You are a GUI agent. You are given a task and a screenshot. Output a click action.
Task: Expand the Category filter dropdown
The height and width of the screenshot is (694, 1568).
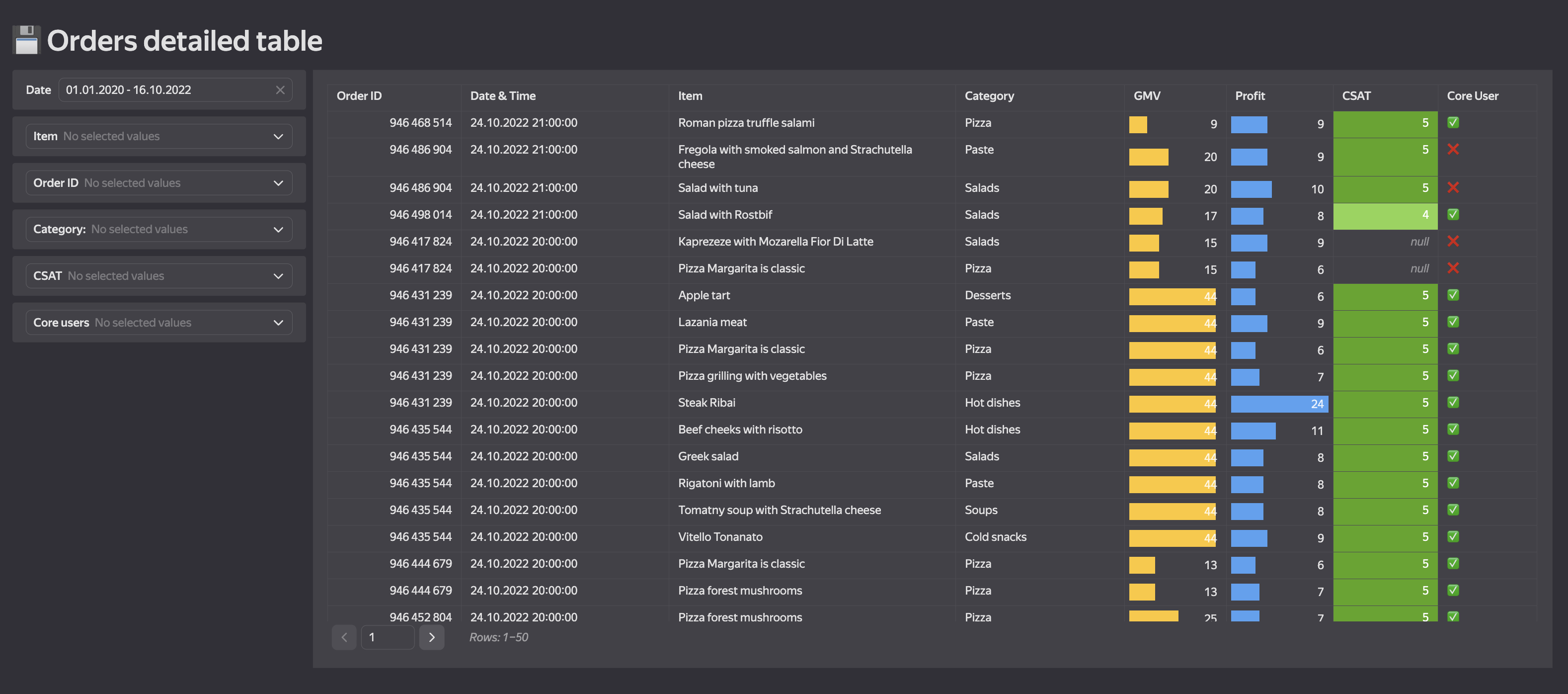[159, 229]
